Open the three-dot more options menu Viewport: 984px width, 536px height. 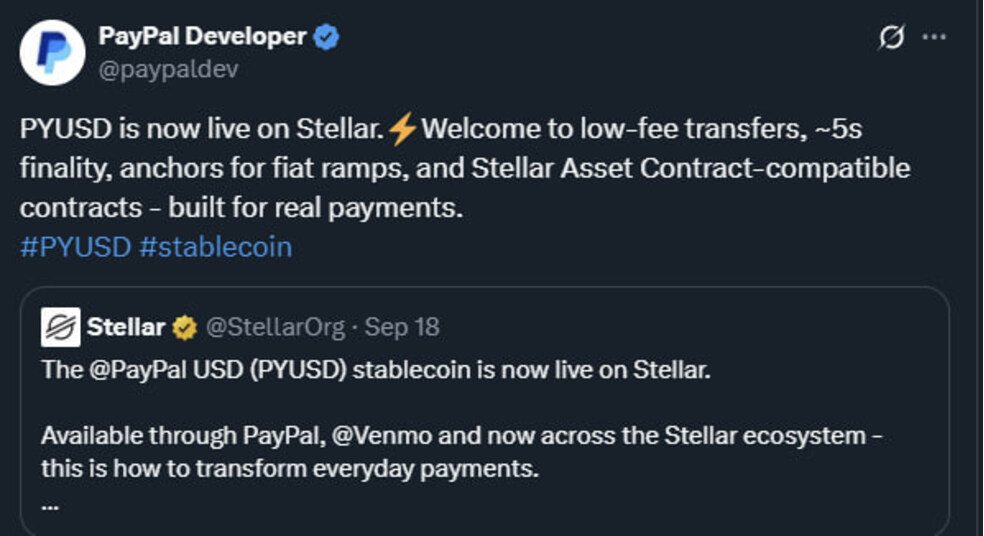pos(934,38)
